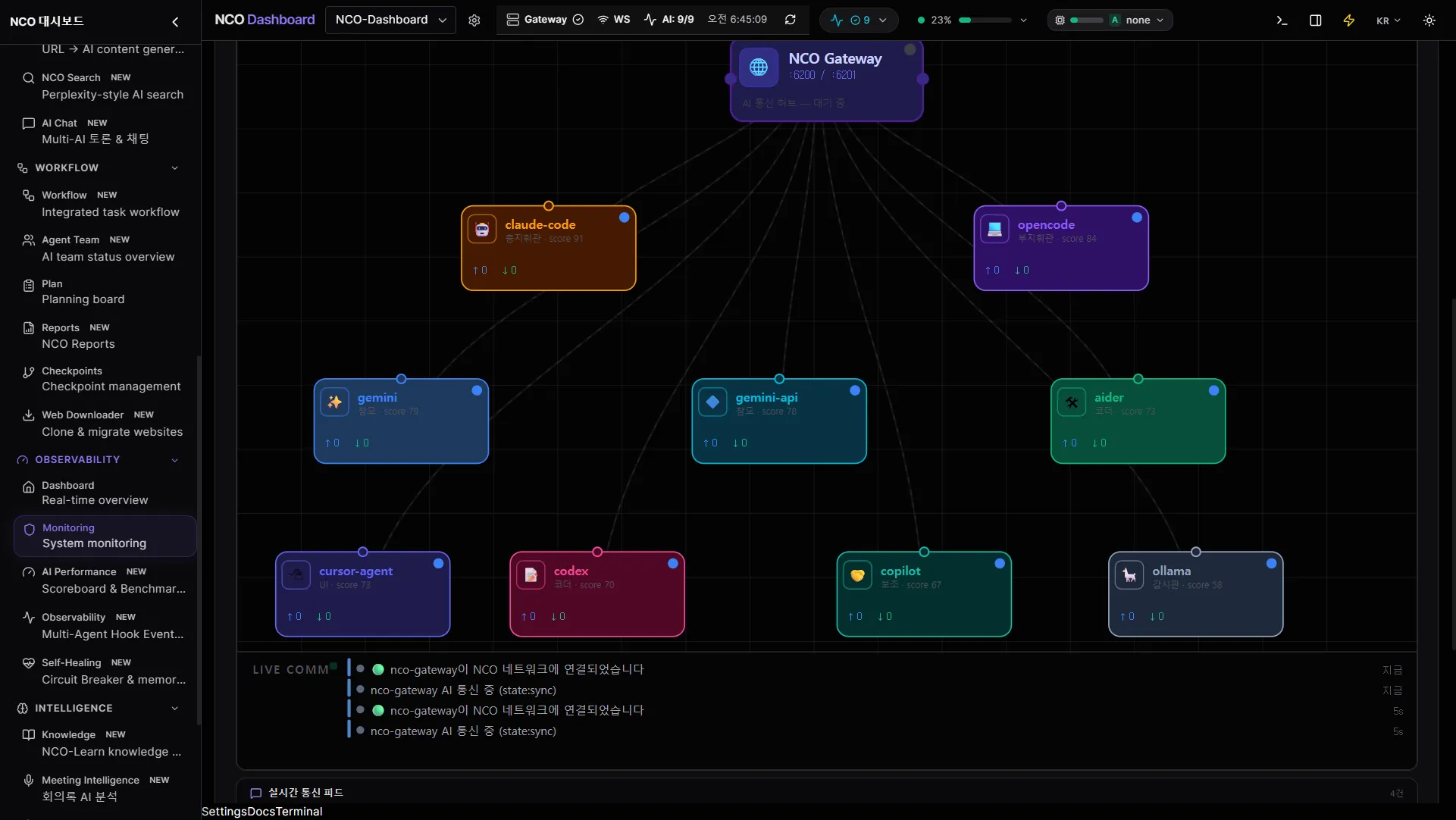Toggle the light/dark theme sun icon
The height and width of the screenshot is (820, 1456).
click(x=1429, y=20)
